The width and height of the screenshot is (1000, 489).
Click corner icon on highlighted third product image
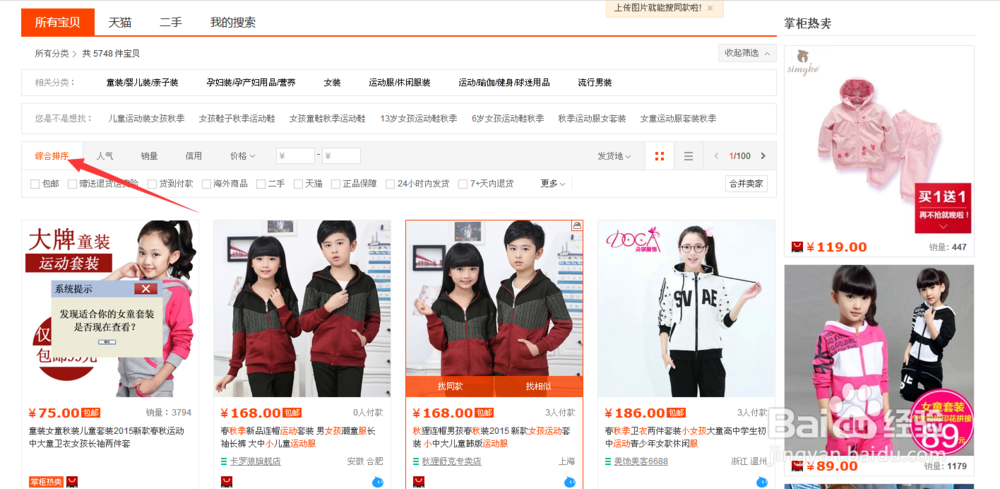[577, 225]
